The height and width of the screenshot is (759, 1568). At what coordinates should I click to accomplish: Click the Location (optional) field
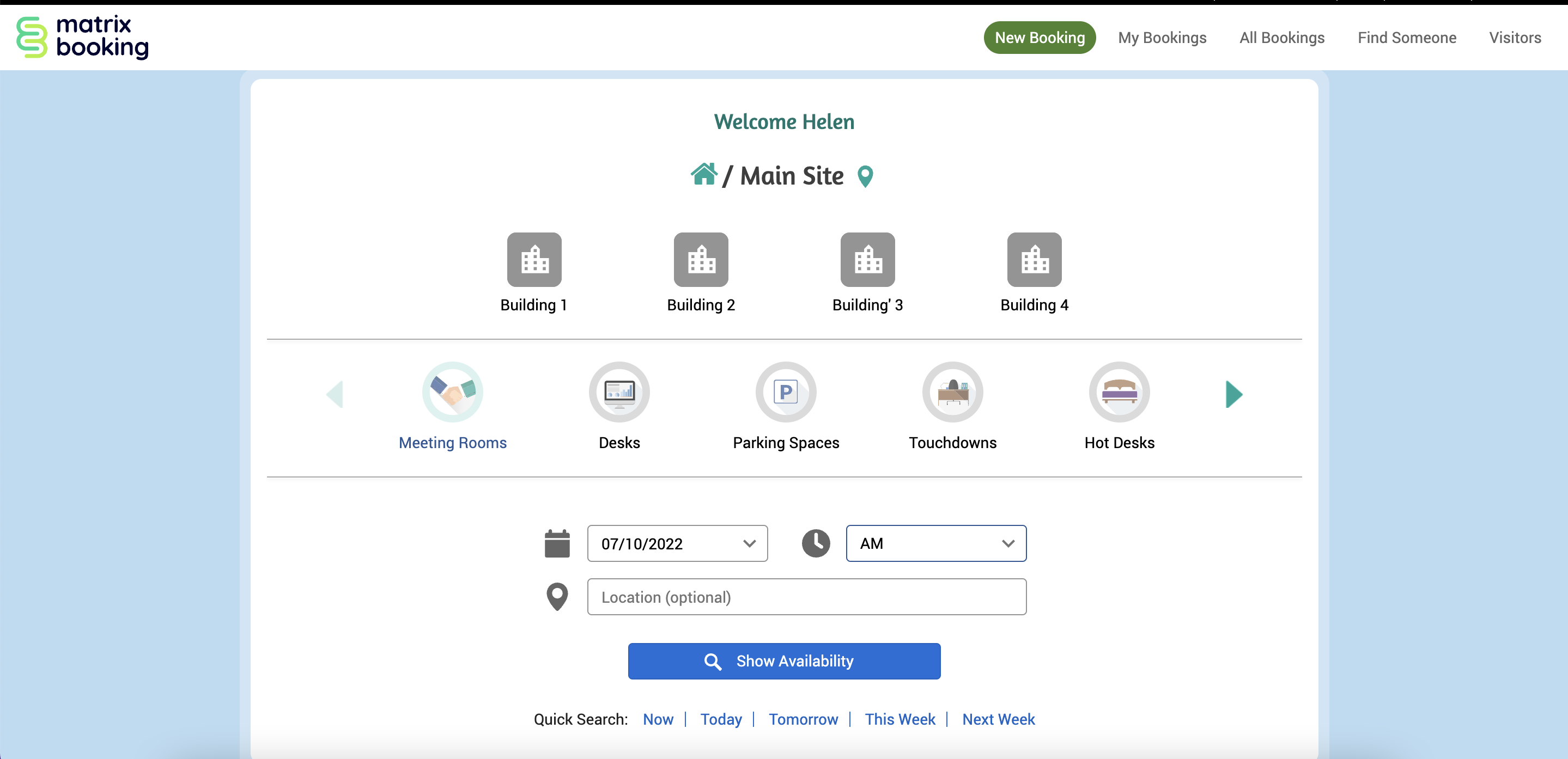806,597
